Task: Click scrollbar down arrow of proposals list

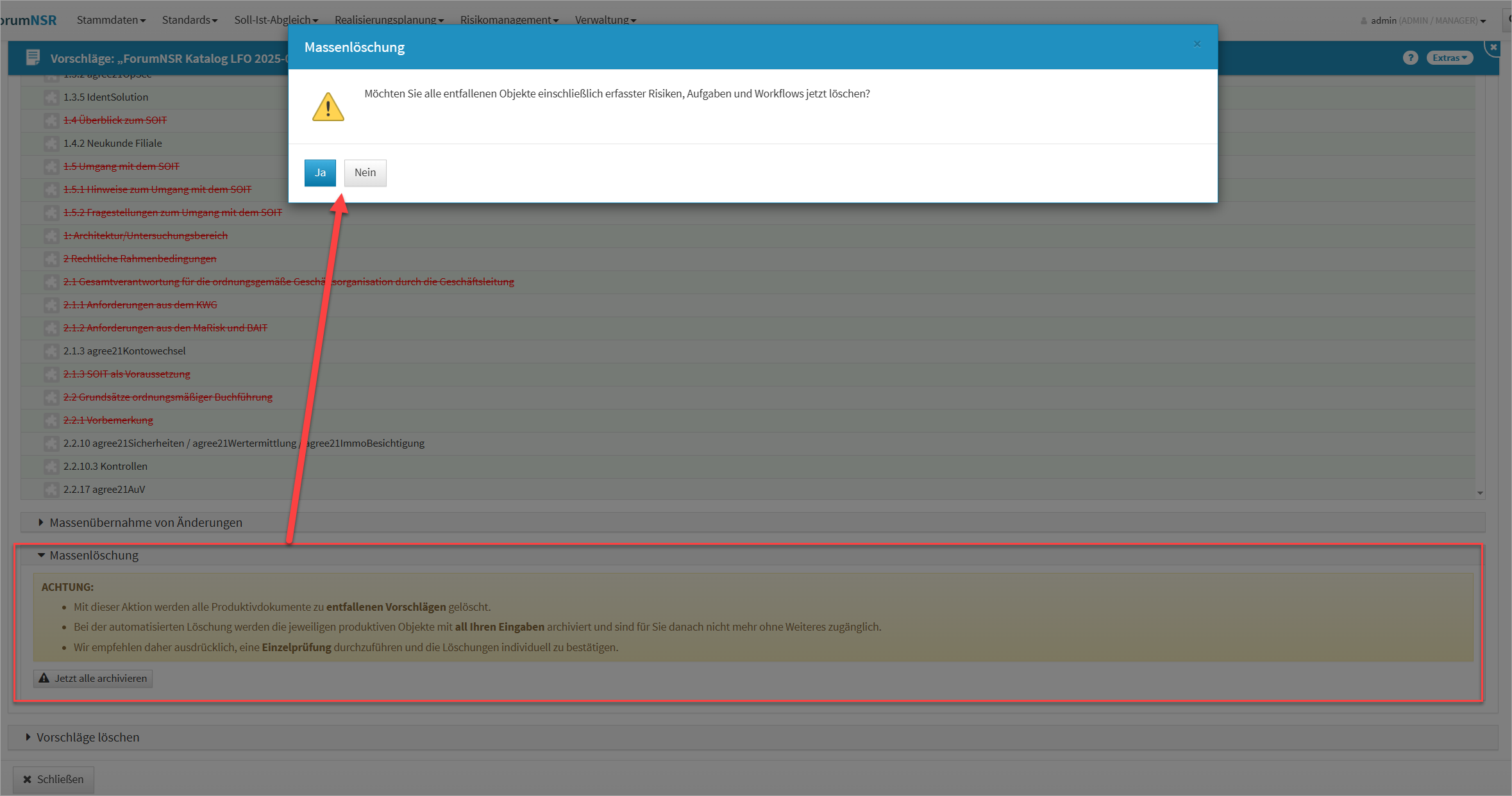Action: [x=1480, y=493]
